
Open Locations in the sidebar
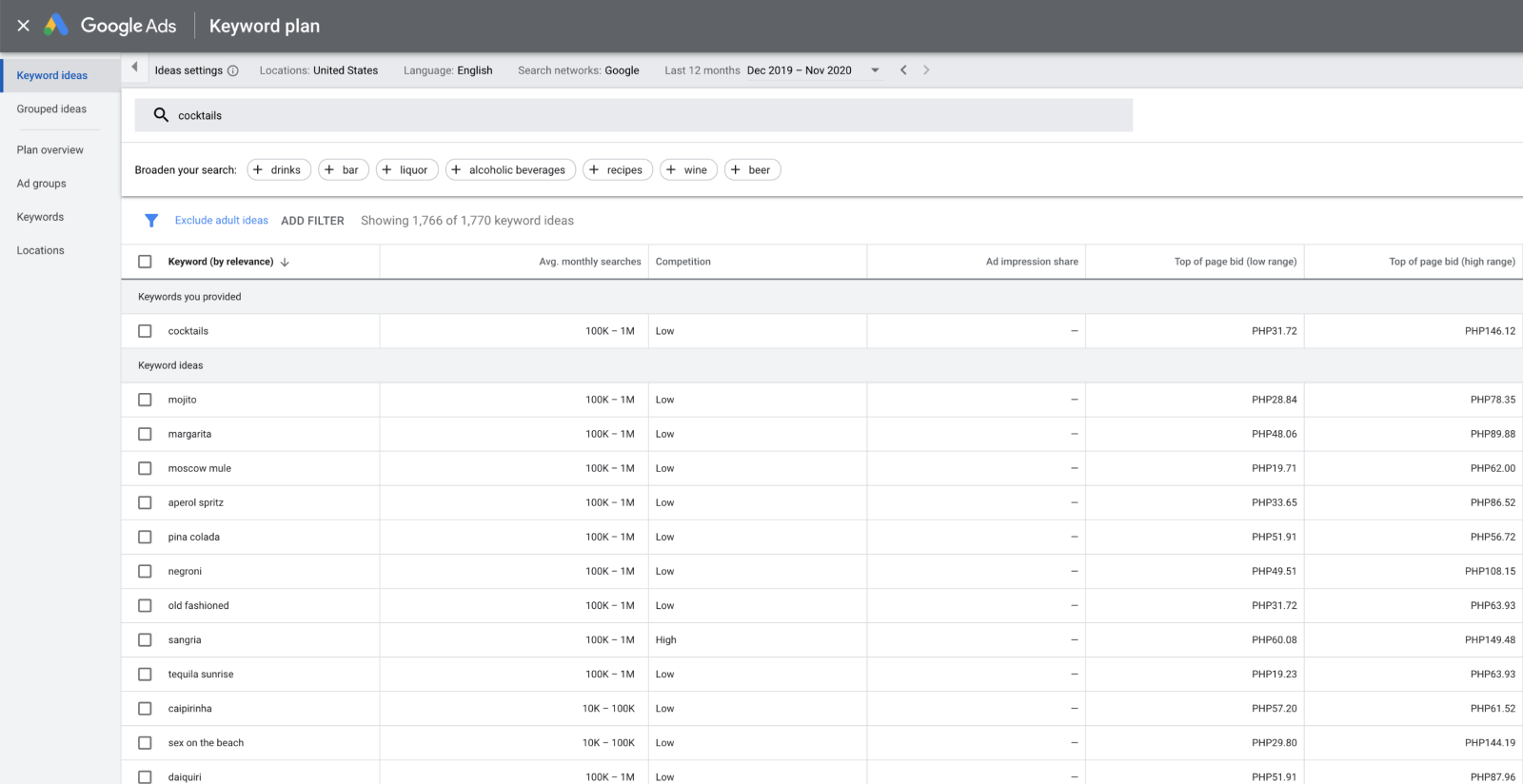point(41,250)
